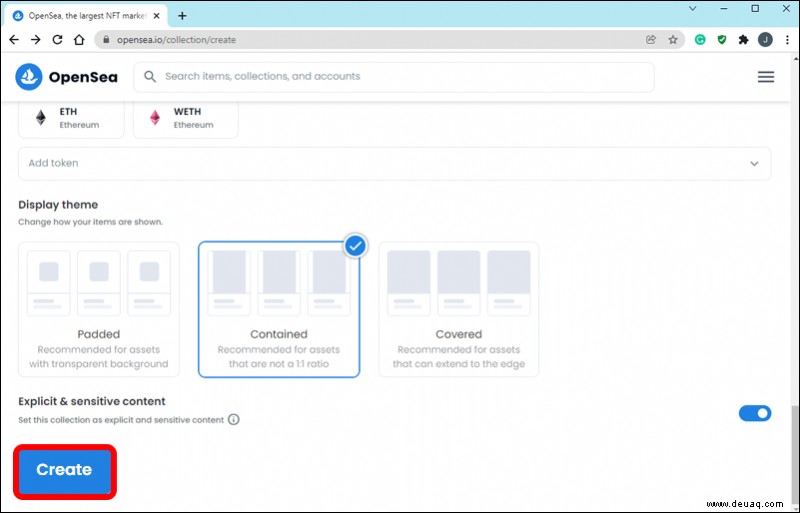Image resolution: width=800 pixels, height=513 pixels.
Task: Open the Grammarly extension icon
Action: pos(700,40)
